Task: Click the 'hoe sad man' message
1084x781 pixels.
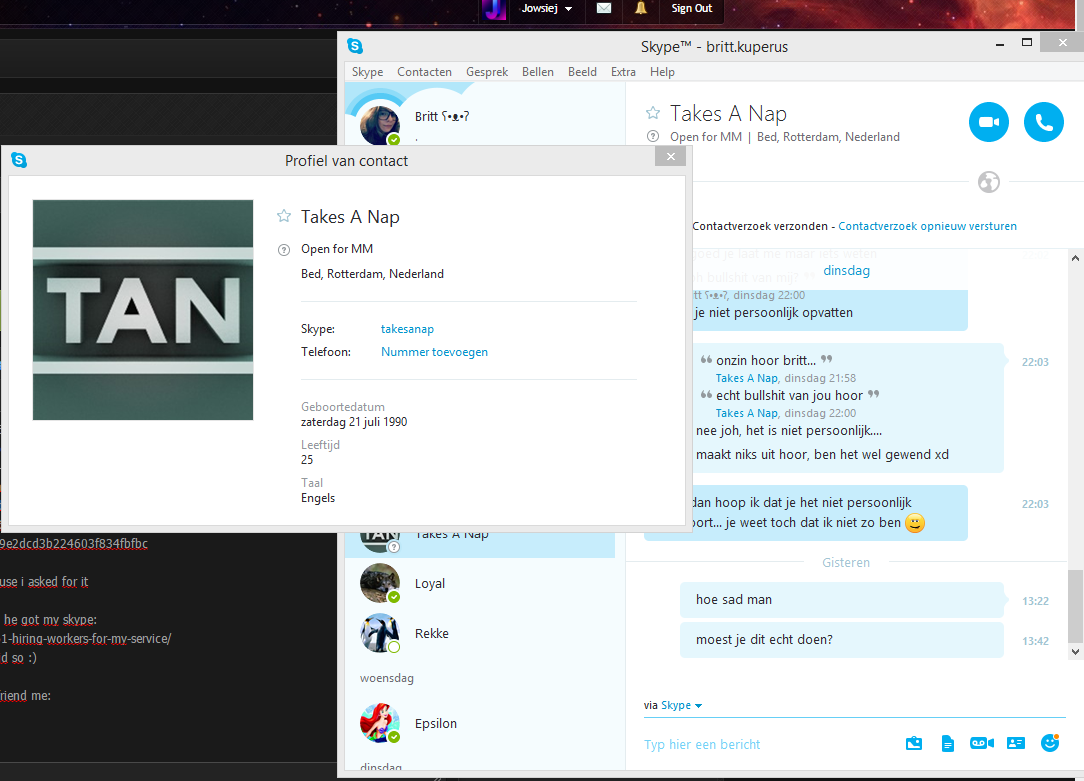Action: coord(841,600)
